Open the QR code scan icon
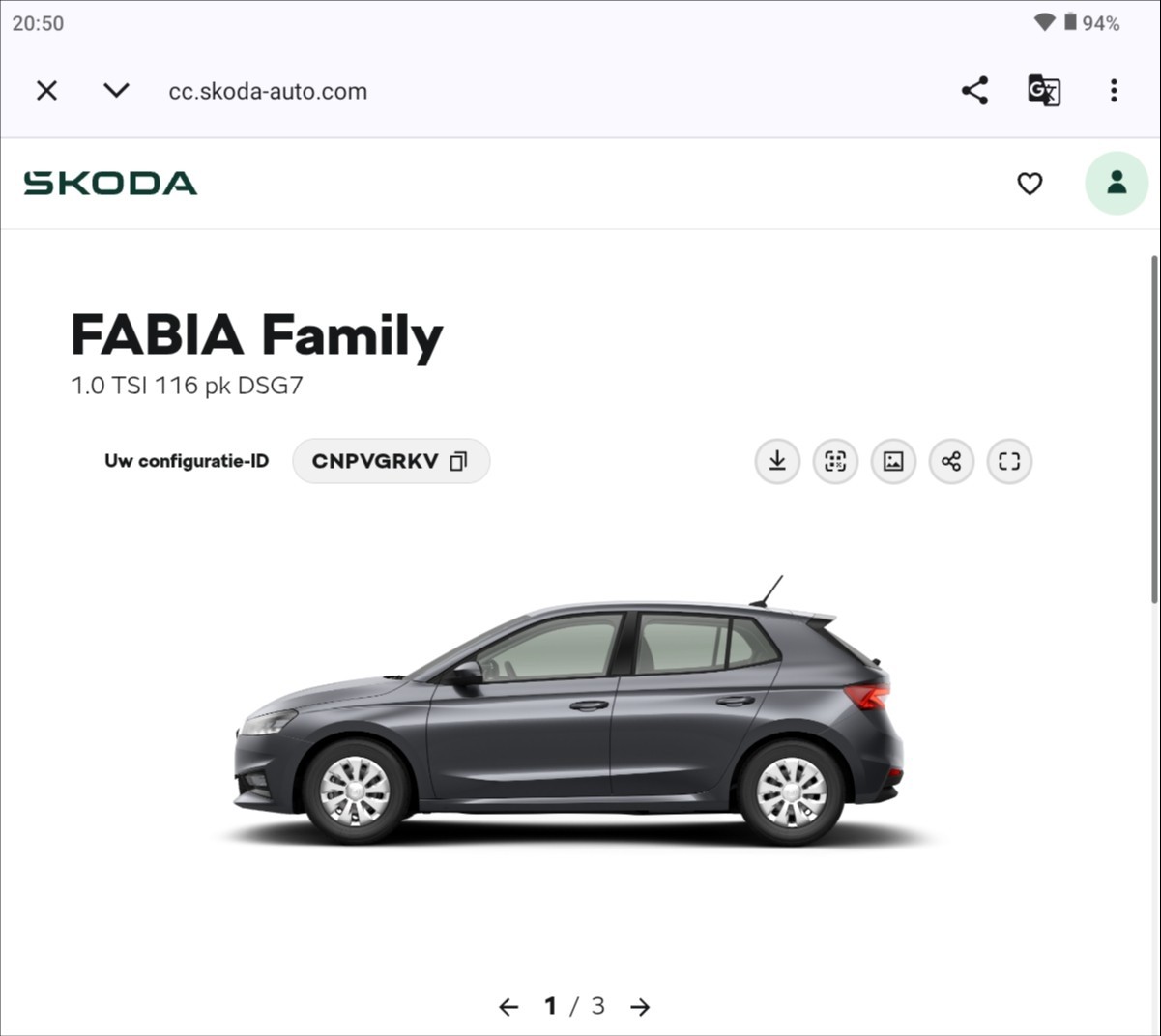 pyautogui.click(x=835, y=461)
